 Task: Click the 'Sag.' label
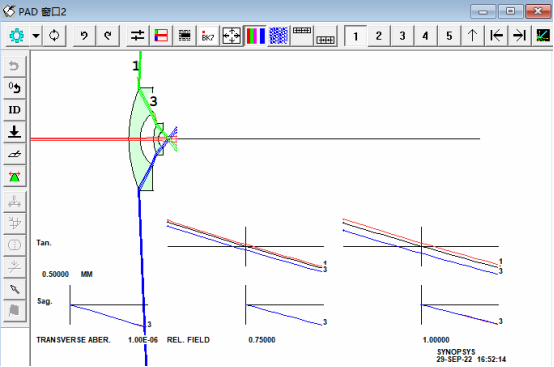[45, 301]
